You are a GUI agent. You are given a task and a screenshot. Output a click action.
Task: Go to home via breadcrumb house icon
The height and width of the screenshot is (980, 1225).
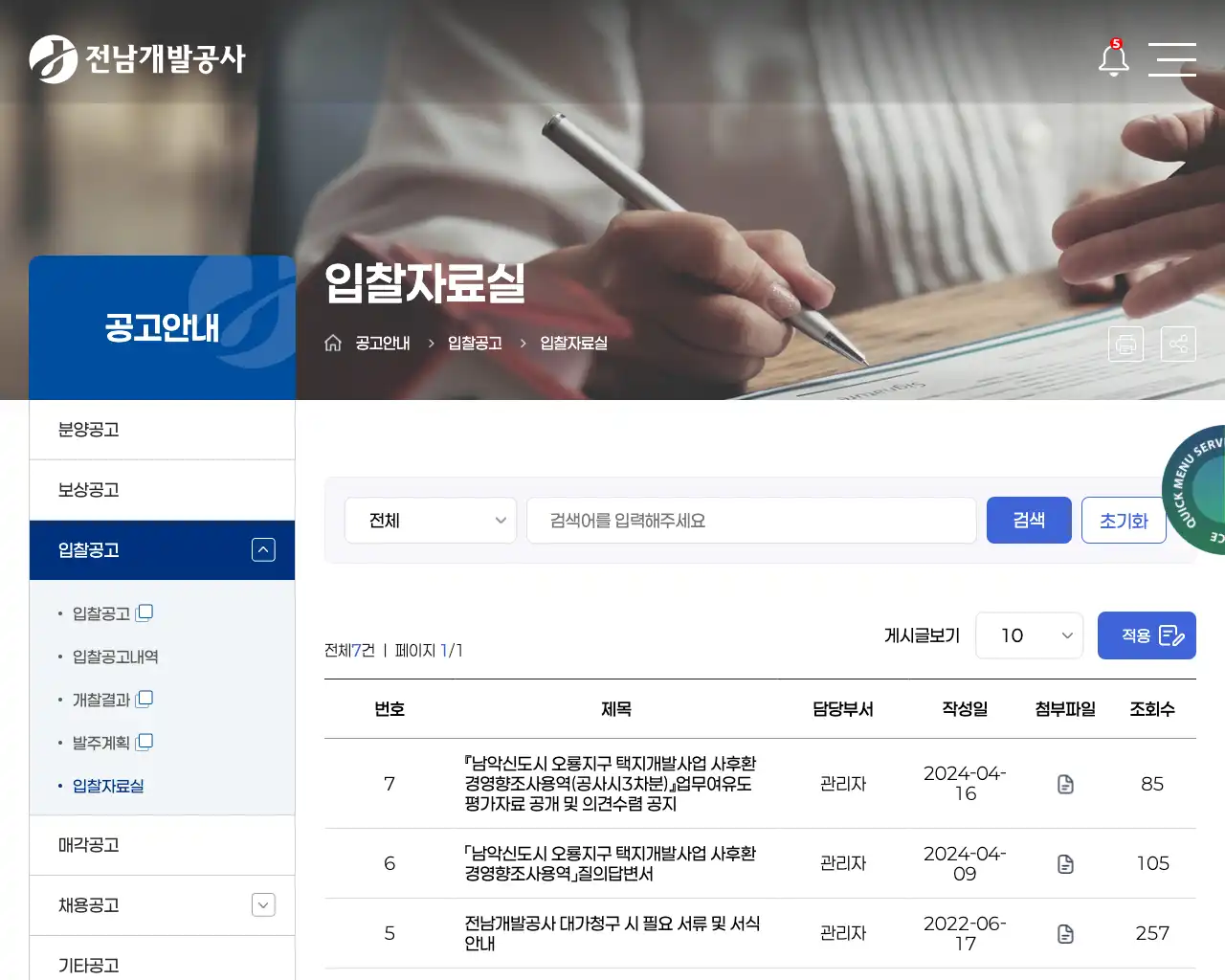(x=333, y=343)
